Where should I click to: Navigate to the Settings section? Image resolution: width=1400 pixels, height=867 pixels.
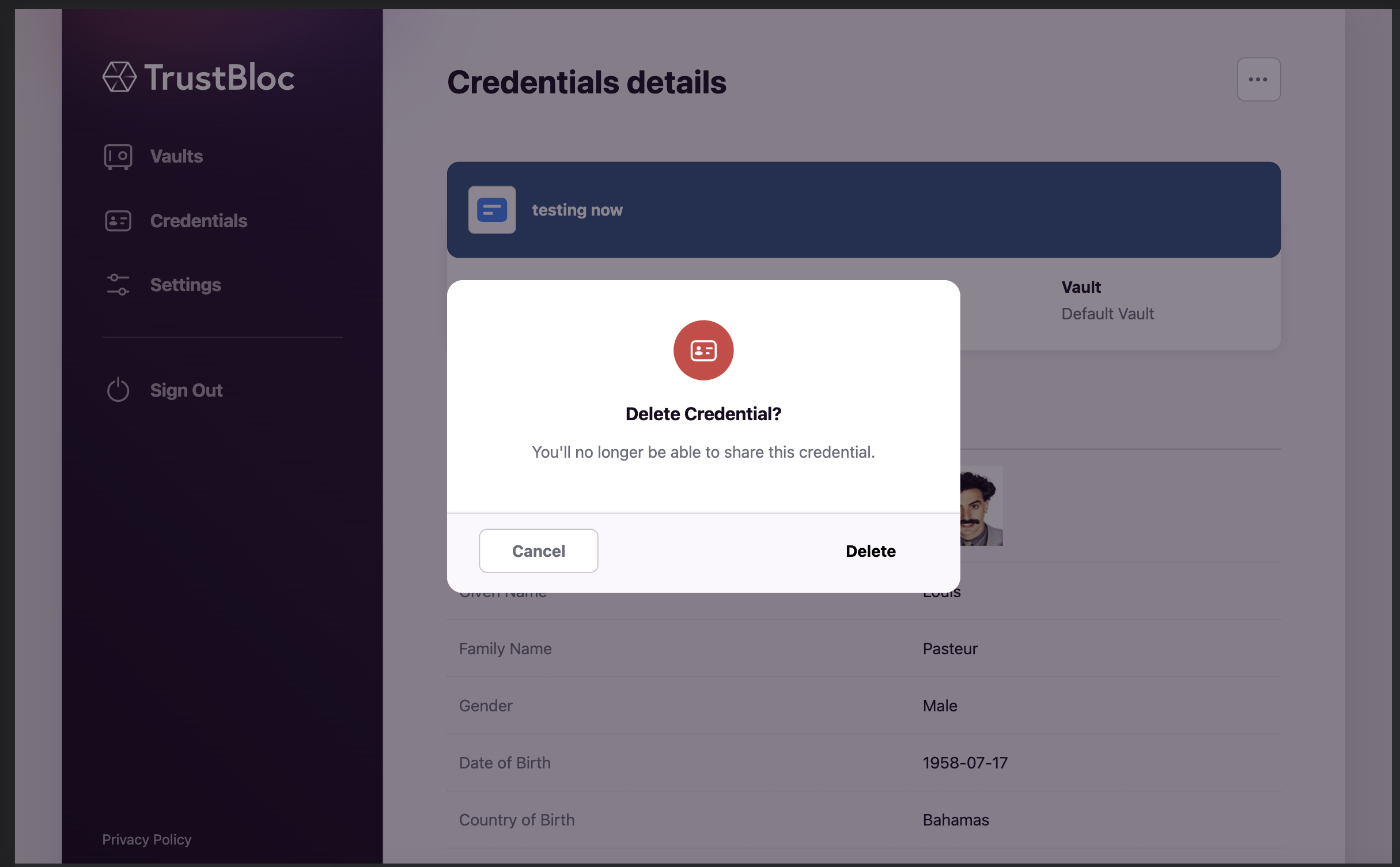[186, 285]
